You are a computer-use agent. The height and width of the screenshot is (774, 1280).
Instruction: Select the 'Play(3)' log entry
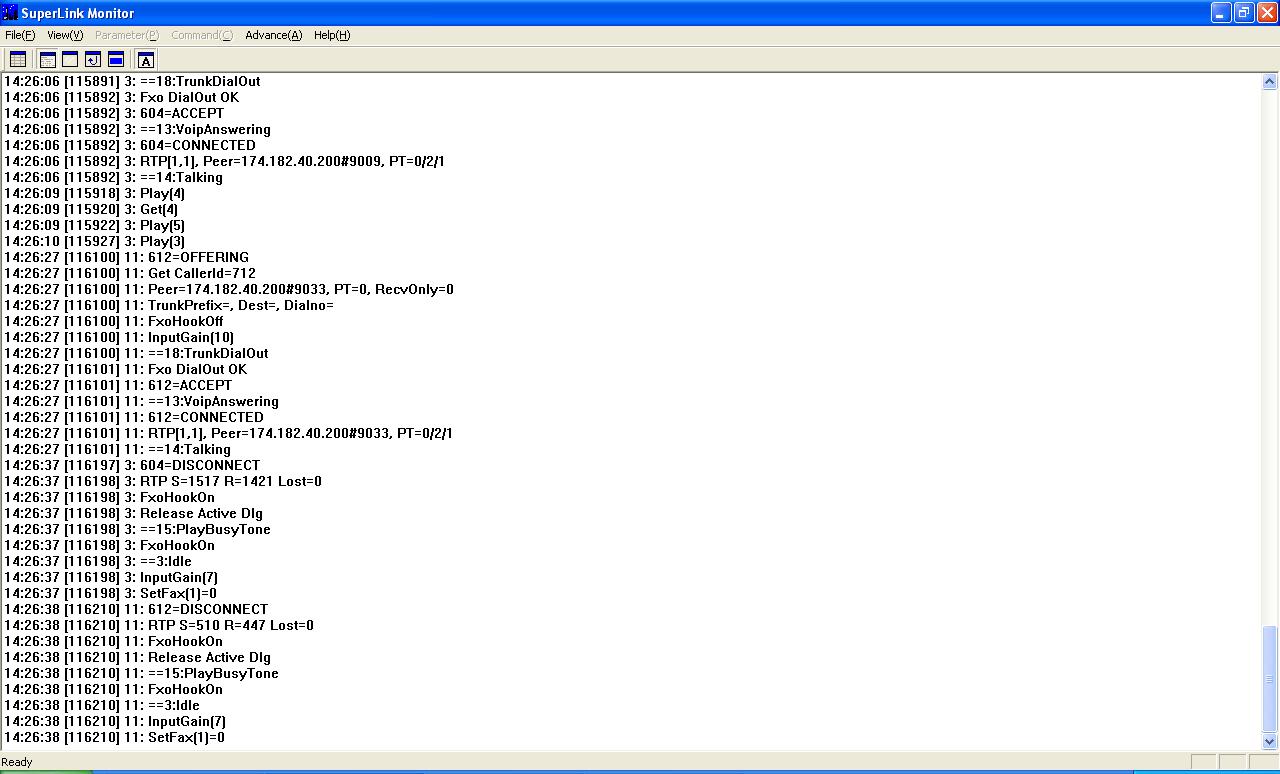pyautogui.click(x=94, y=241)
